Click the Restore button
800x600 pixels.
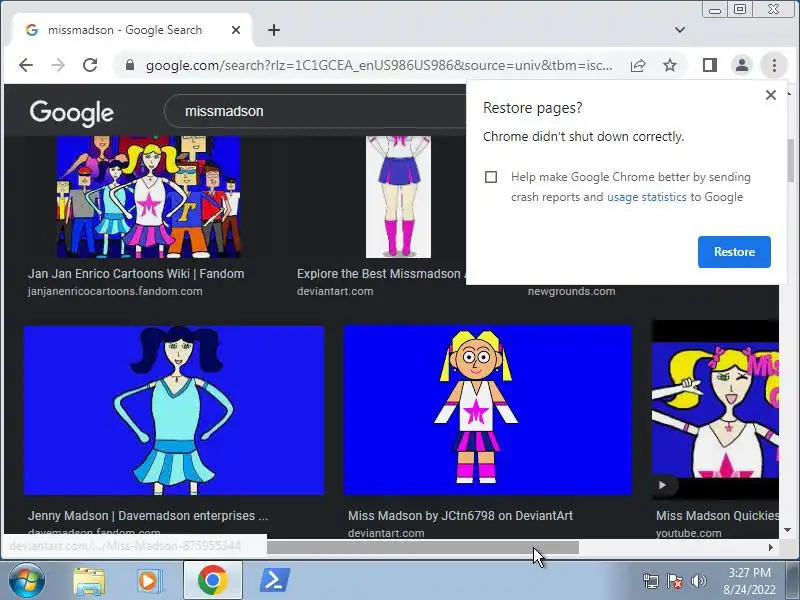coord(734,252)
